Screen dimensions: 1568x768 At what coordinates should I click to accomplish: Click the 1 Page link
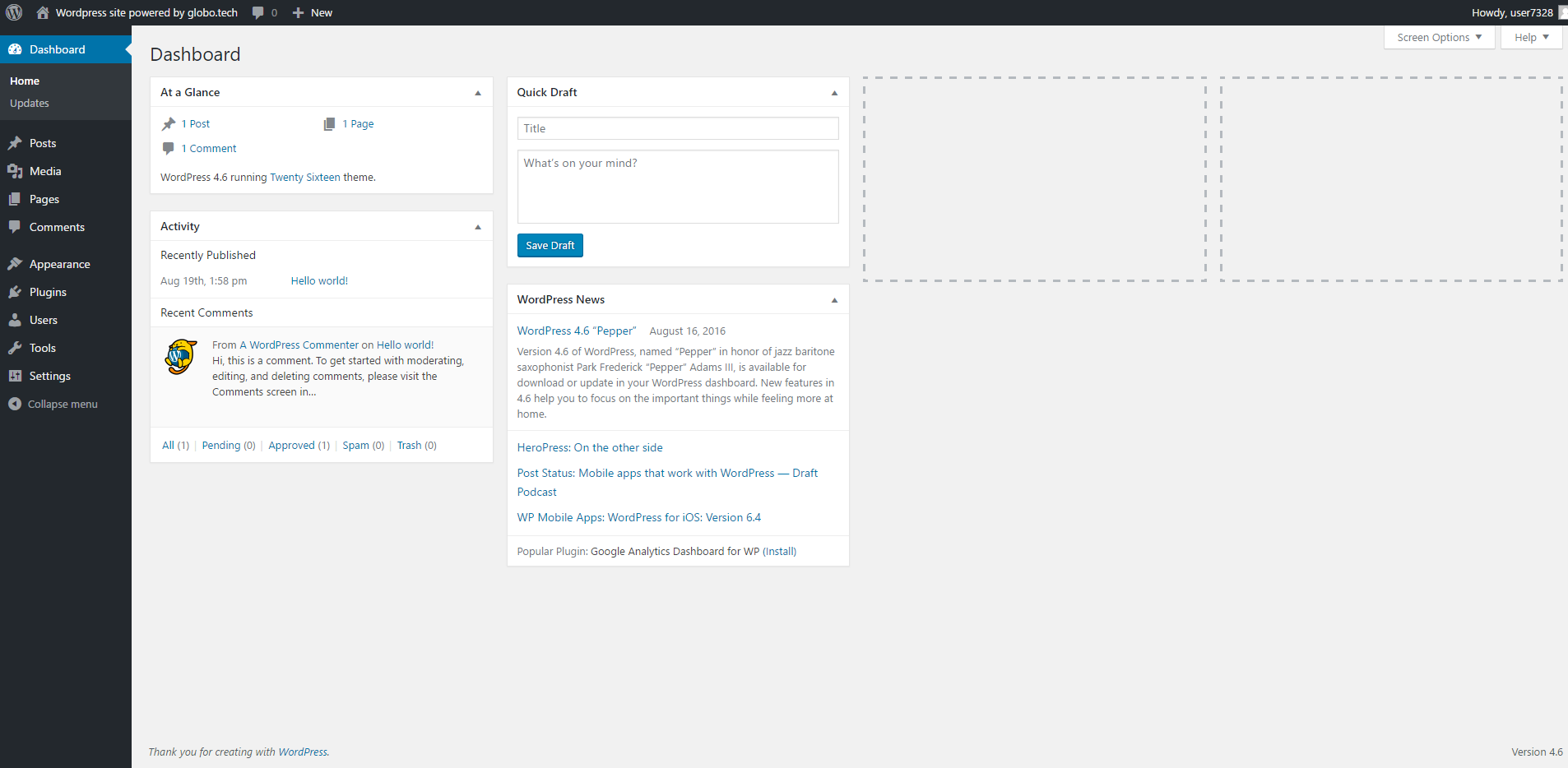[358, 123]
